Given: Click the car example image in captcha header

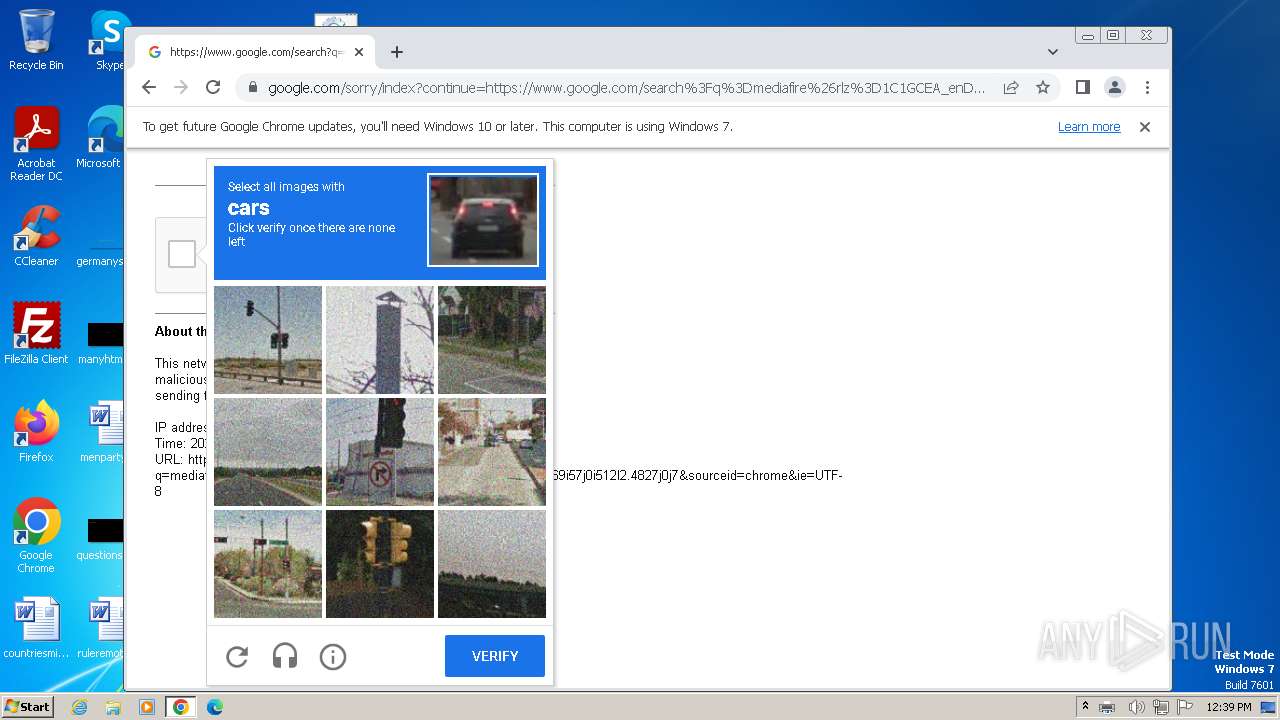Looking at the screenshot, I should point(483,220).
